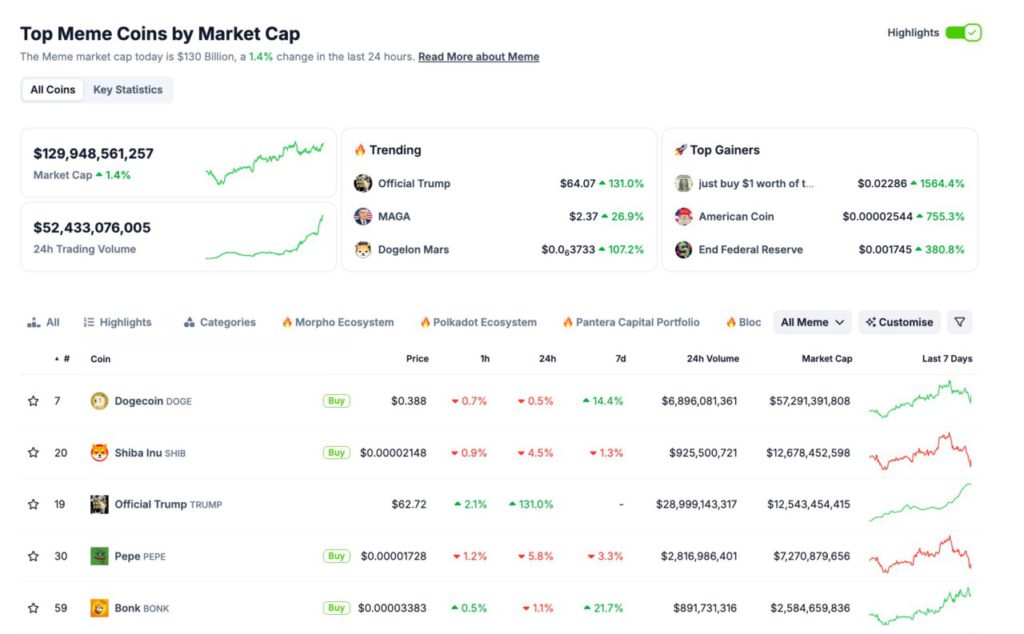Sort by rank number column arrow
The width and height of the screenshot is (1024, 634).
(57, 359)
